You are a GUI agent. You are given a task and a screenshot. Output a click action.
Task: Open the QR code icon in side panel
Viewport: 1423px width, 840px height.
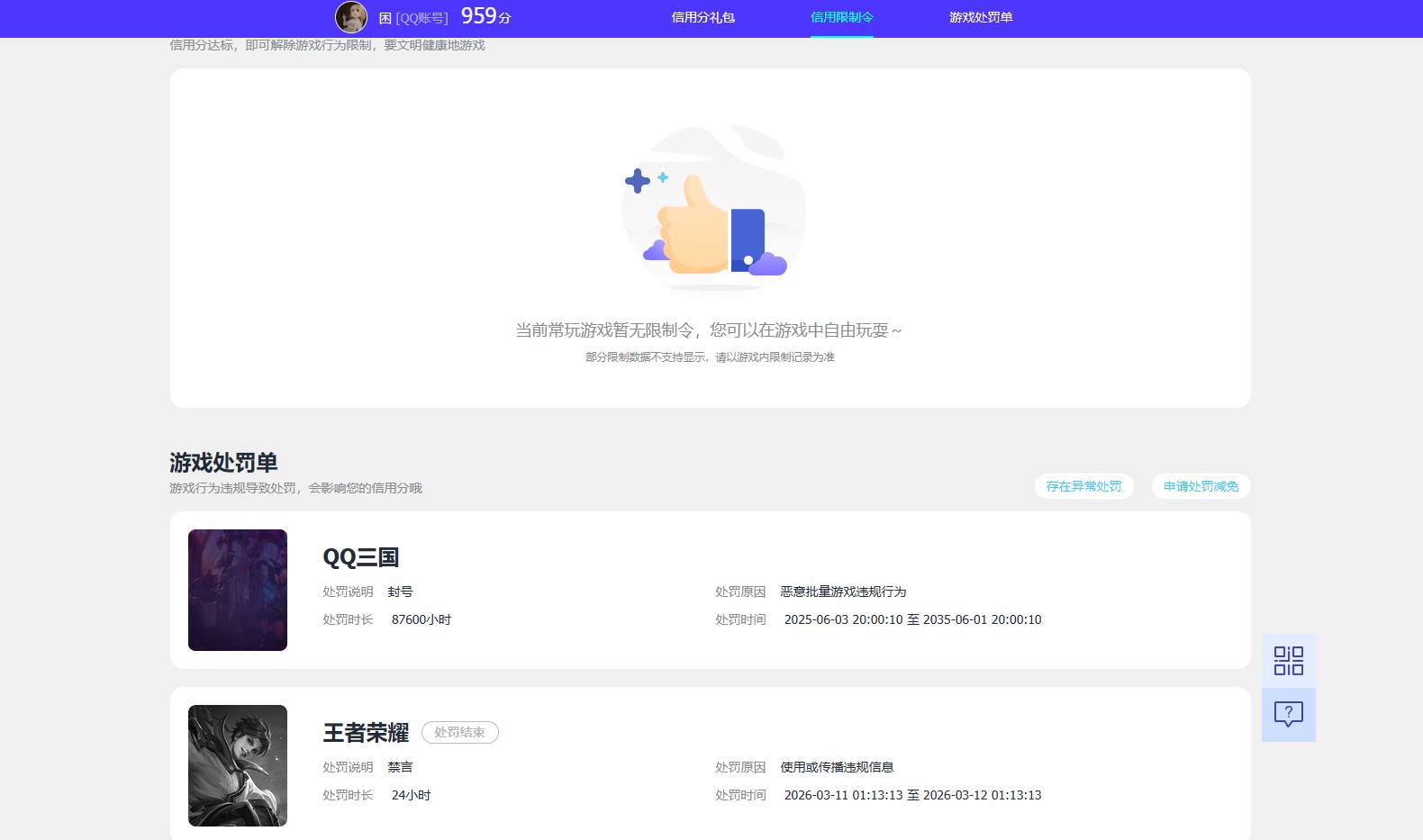point(1288,661)
